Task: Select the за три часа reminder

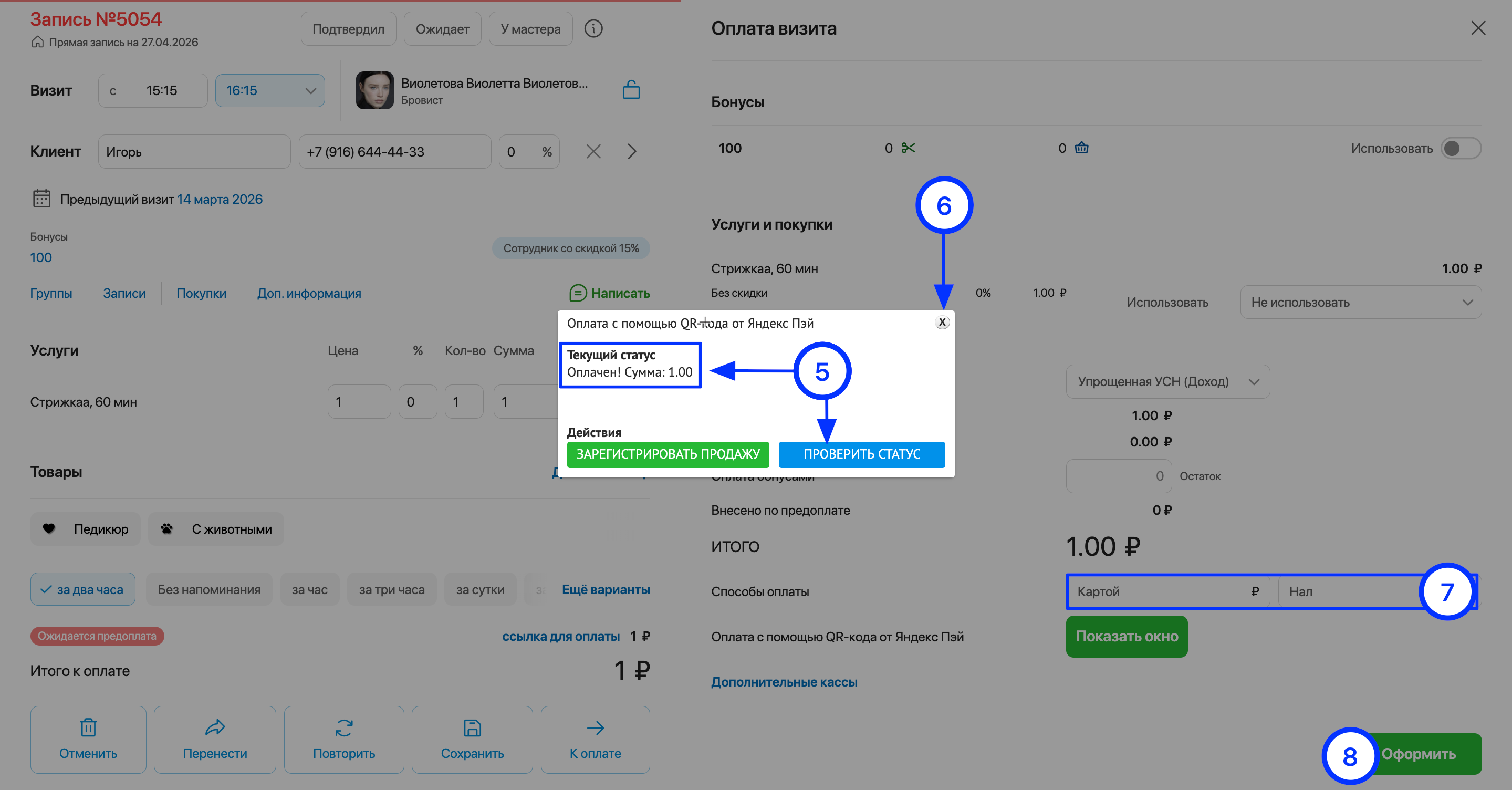Action: coord(392,589)
